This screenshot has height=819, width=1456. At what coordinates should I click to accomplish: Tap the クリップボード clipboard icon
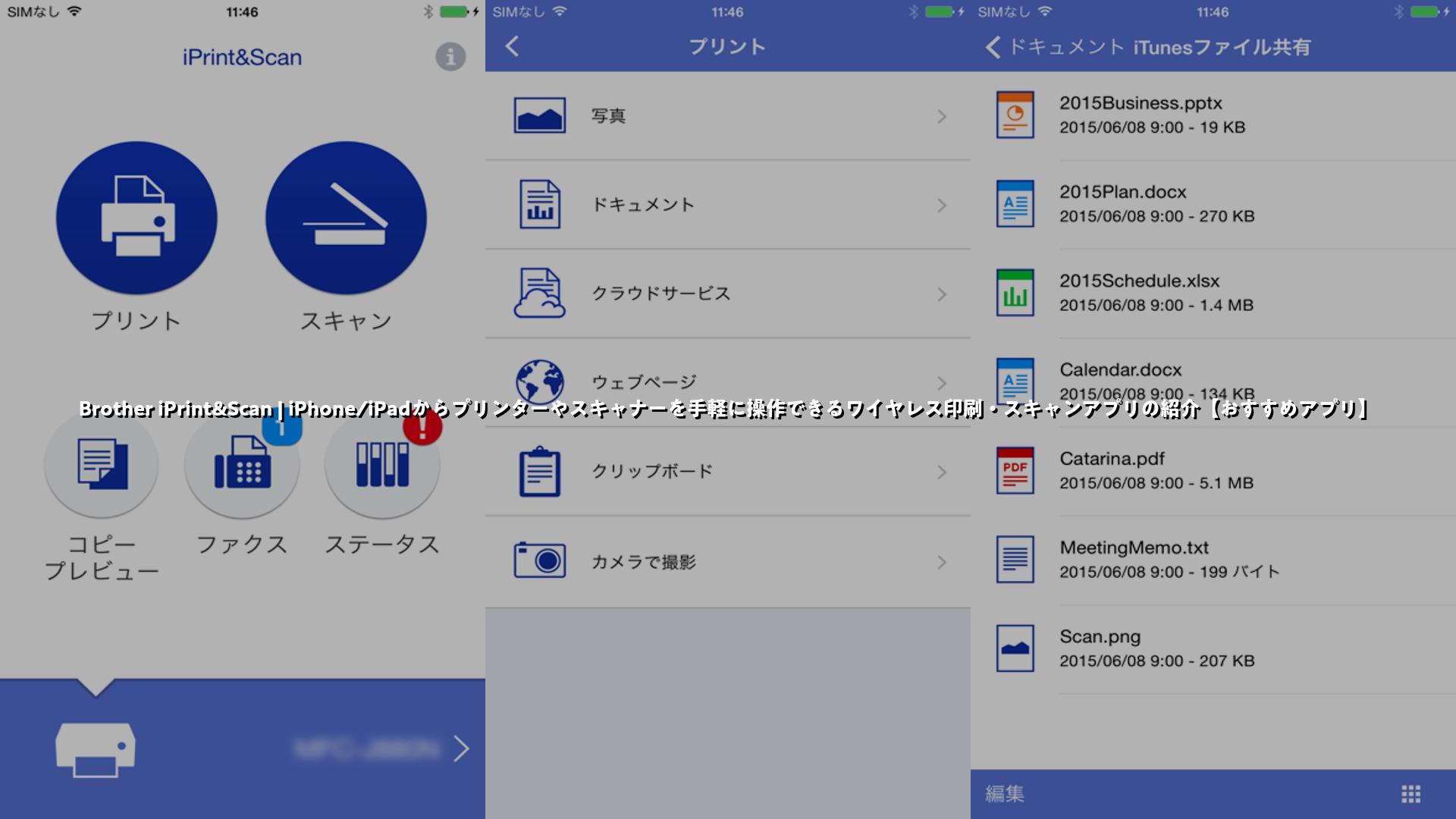point(540,471)
